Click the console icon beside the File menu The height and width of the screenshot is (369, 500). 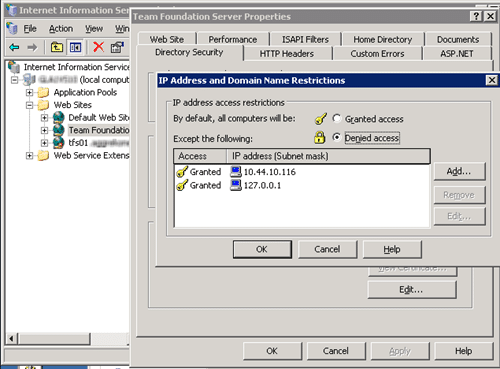[x=12, y=29]
